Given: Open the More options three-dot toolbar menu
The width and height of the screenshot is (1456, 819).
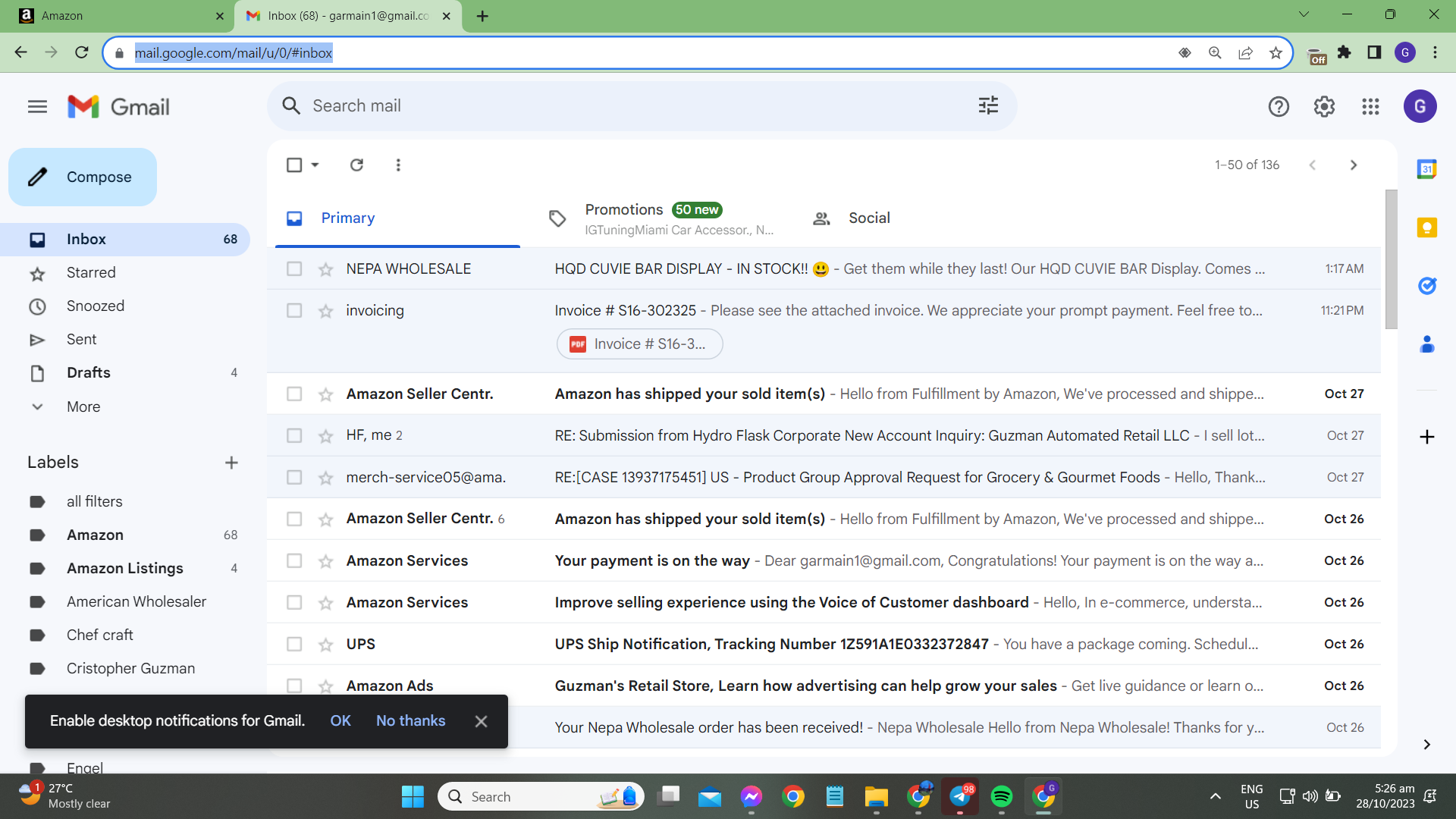Looking at the screenshot, I should 398,165.
